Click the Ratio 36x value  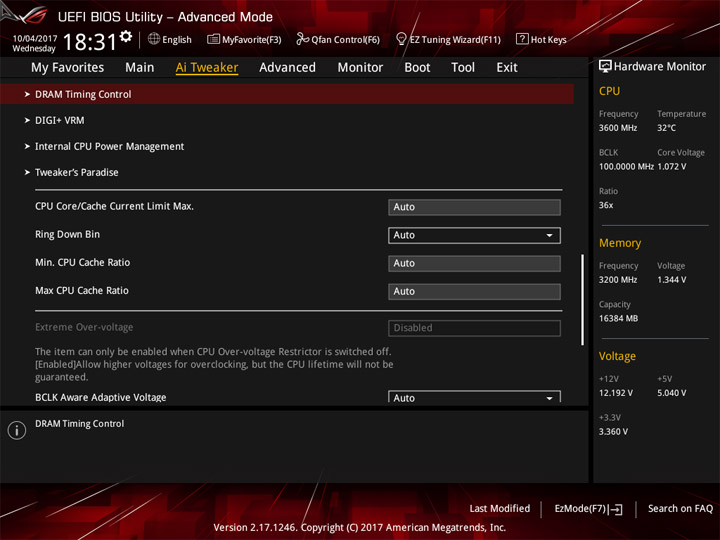606,205
